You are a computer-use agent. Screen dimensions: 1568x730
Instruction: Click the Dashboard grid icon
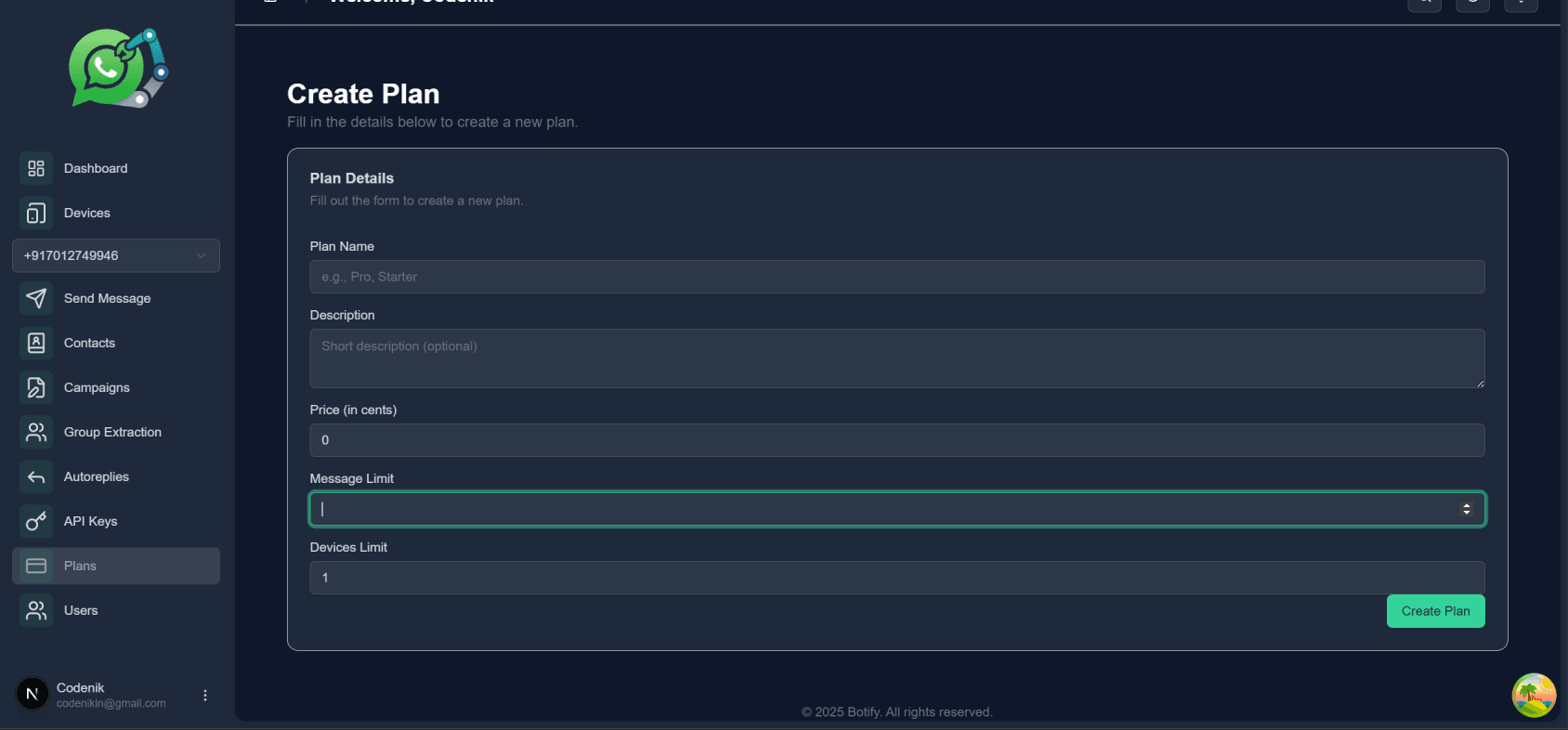coord(36,168)
